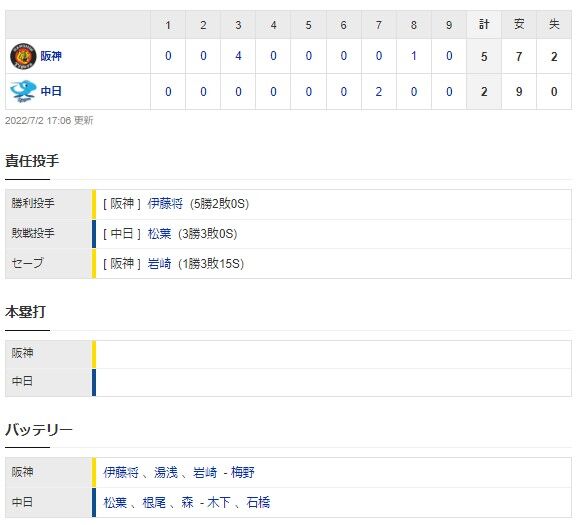Open 湯浅 in Hanshin battery list
This screenshot has width=580, height=525.
click(x=166, y=472)
